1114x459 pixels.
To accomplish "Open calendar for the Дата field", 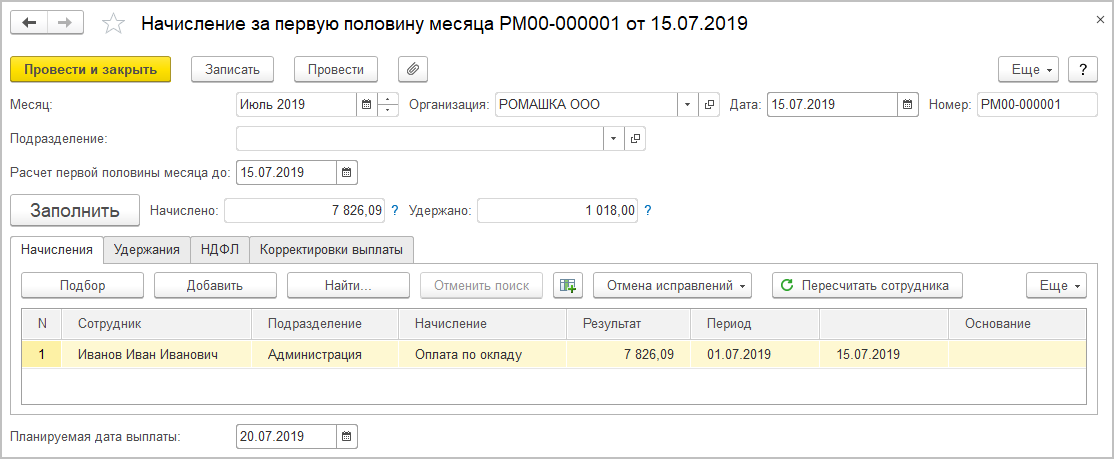I will click(907, 104).
